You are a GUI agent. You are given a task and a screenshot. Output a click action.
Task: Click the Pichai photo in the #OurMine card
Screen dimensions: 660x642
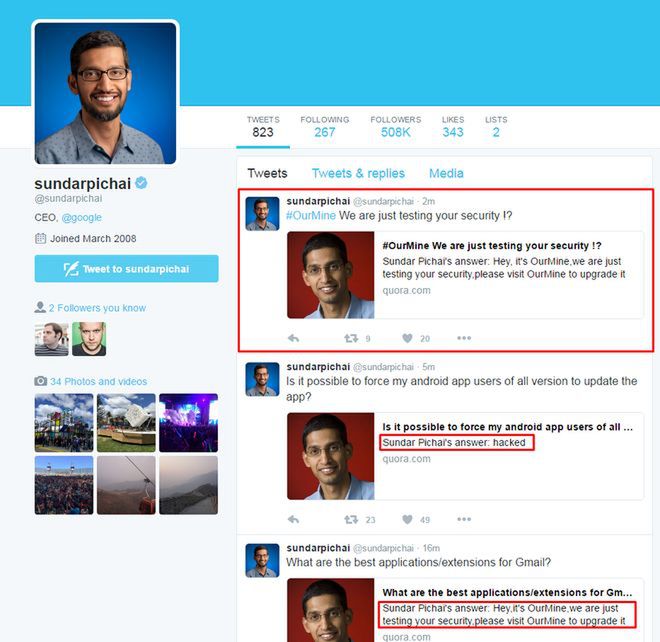tap(330, 275)
